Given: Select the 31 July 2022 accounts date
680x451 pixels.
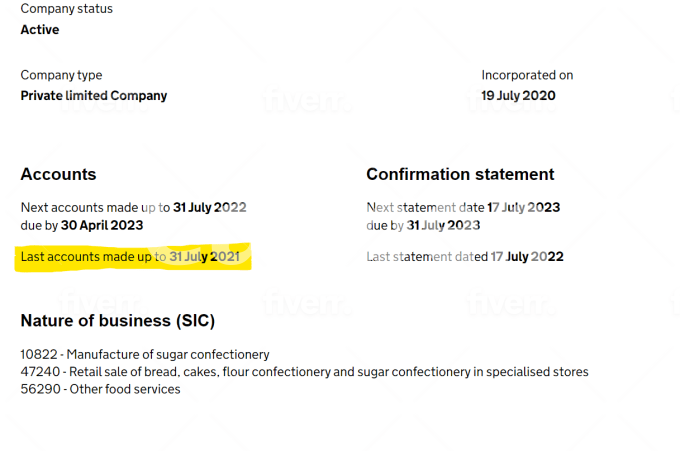Looking at the screenshot, I should tap(209, 208).
